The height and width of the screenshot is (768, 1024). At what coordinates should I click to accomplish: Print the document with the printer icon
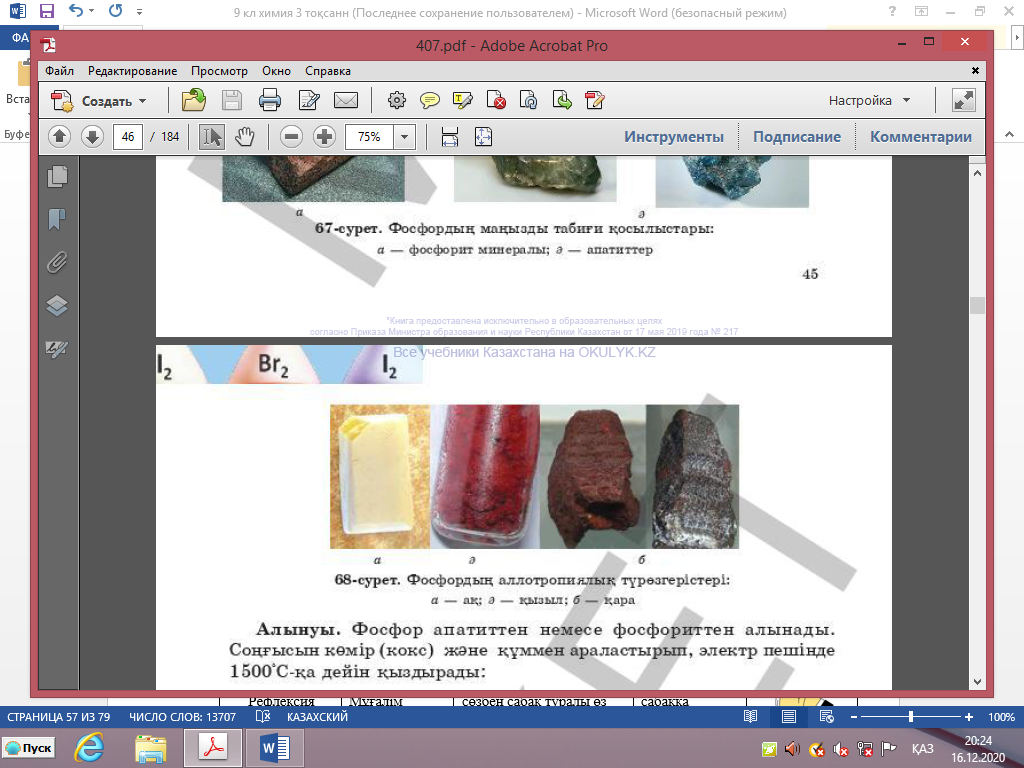[x=270, y=101]
